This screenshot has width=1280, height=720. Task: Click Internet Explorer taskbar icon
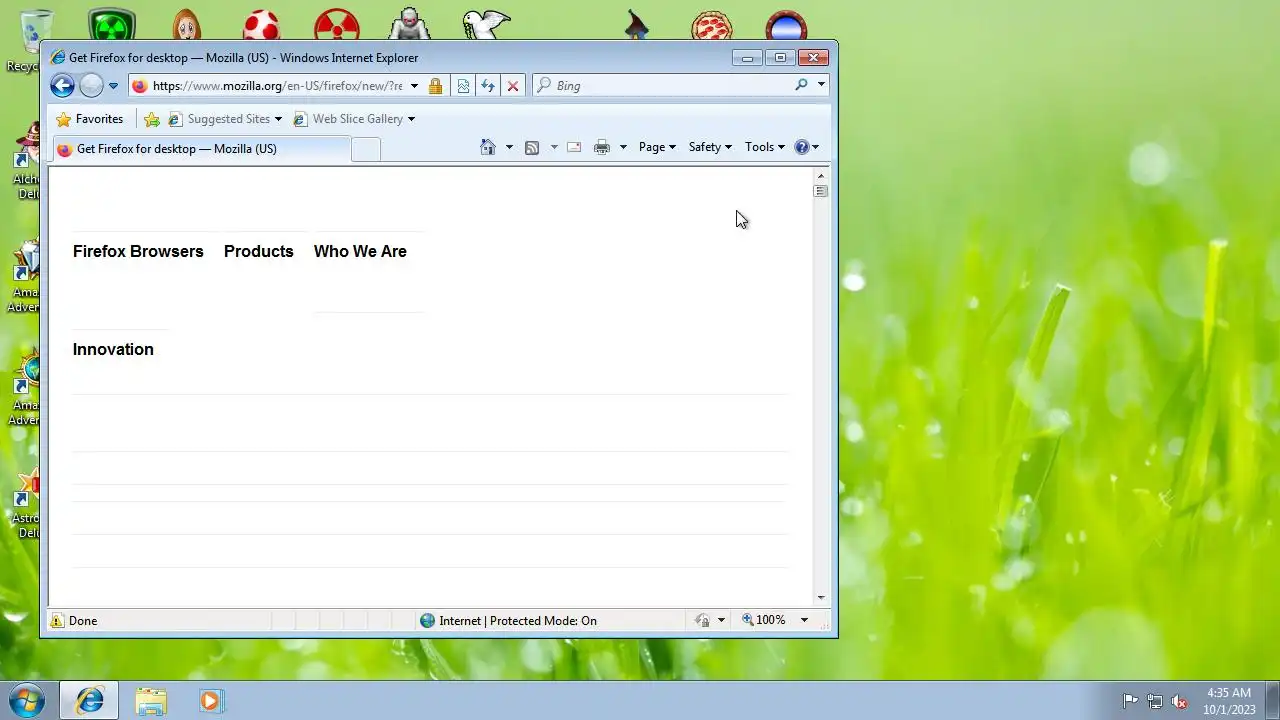(90, 701)
